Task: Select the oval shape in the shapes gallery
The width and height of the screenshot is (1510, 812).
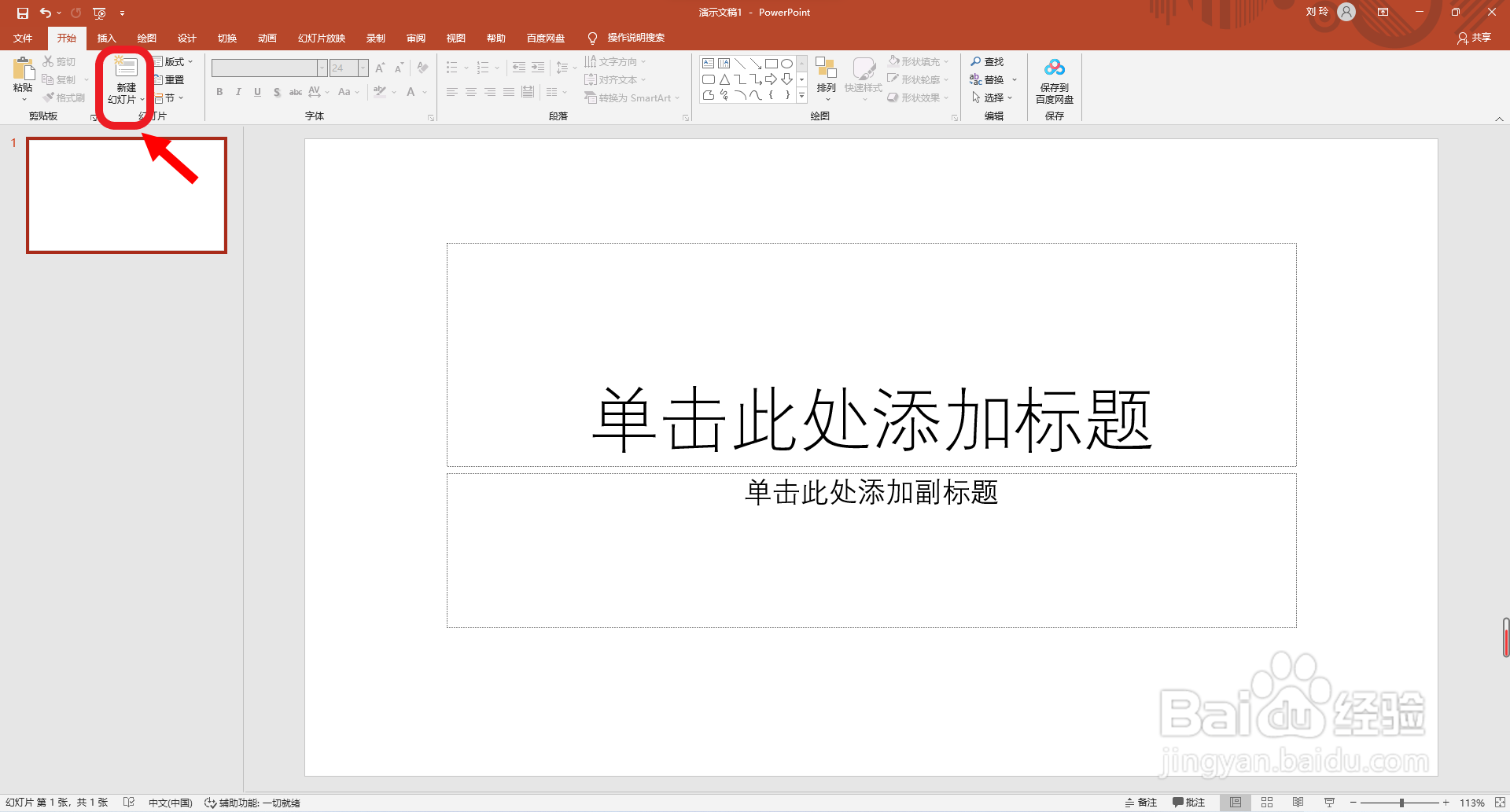Action: pos(786,64)
